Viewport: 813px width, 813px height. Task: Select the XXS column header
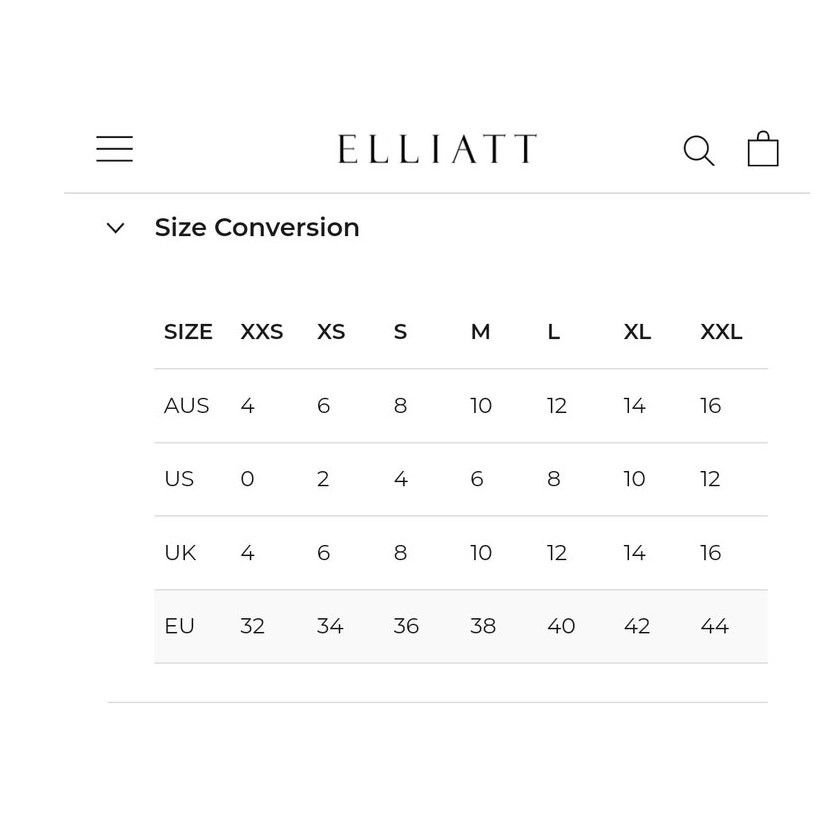pyautogui.click(x=261, y=332)
